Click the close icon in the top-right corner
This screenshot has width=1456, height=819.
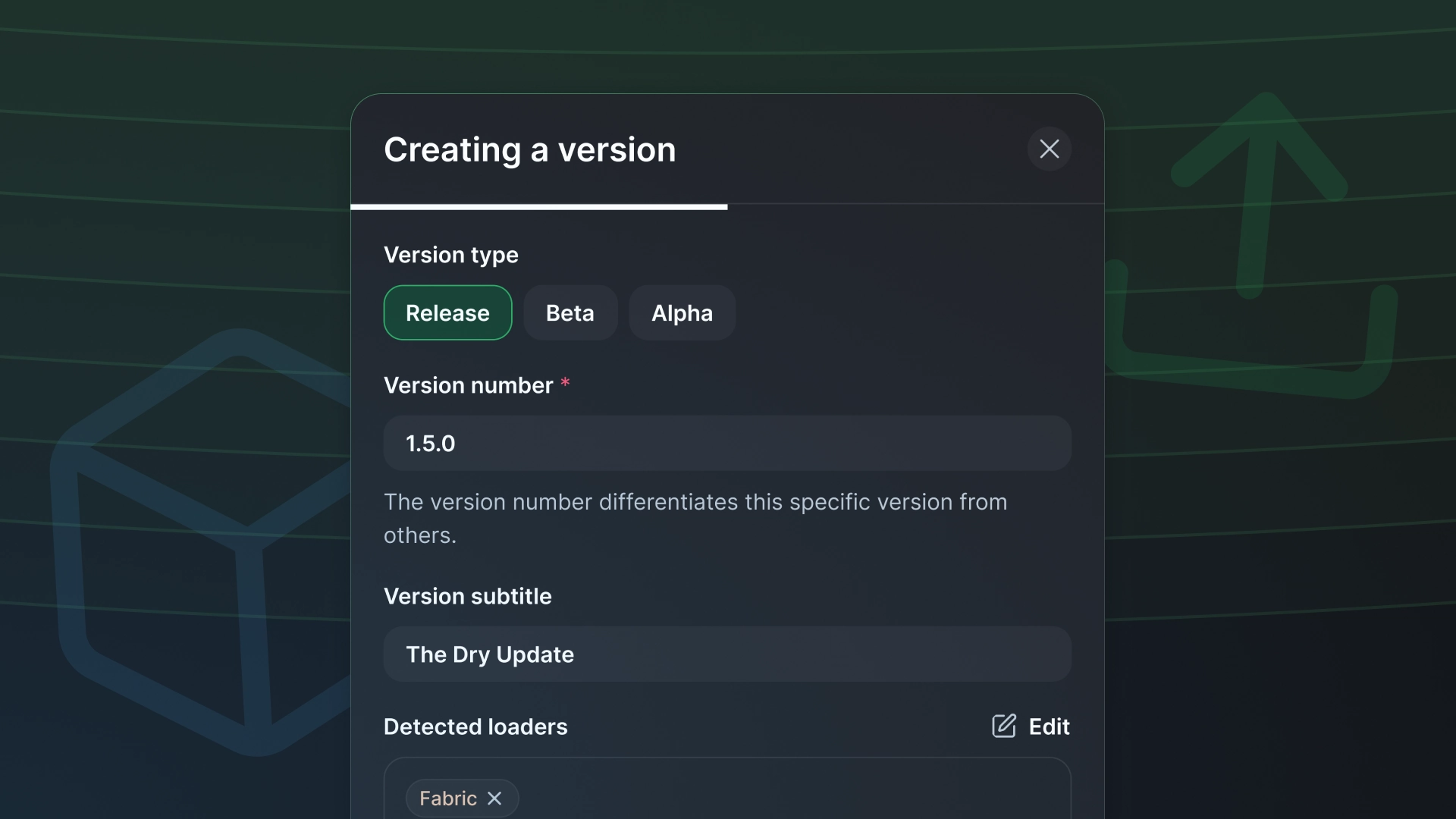(x=1049, y=149)
